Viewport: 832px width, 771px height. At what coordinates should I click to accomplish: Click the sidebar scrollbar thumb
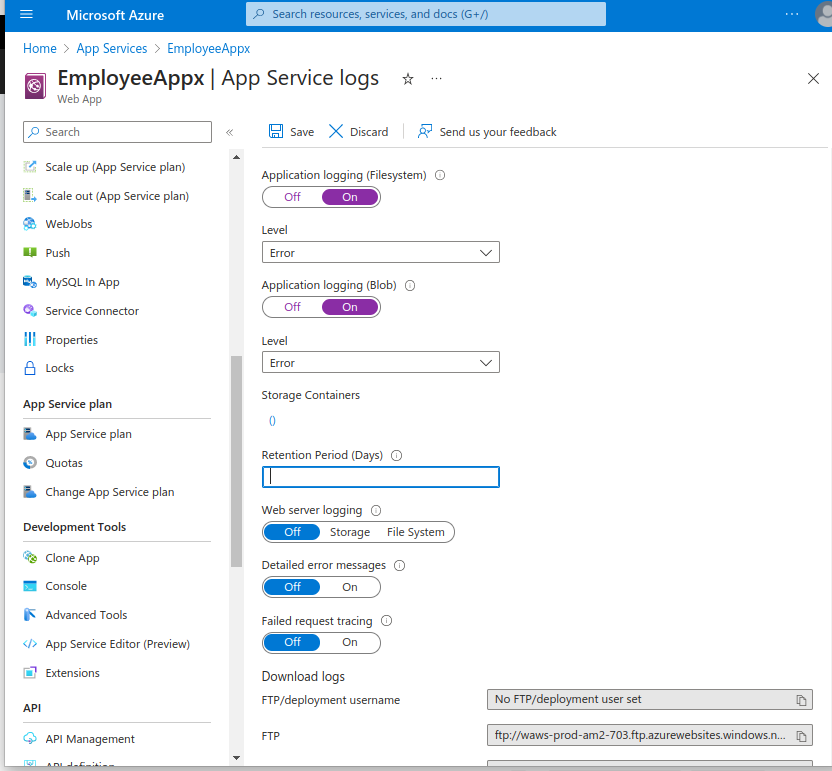click(x=236, y=462)
